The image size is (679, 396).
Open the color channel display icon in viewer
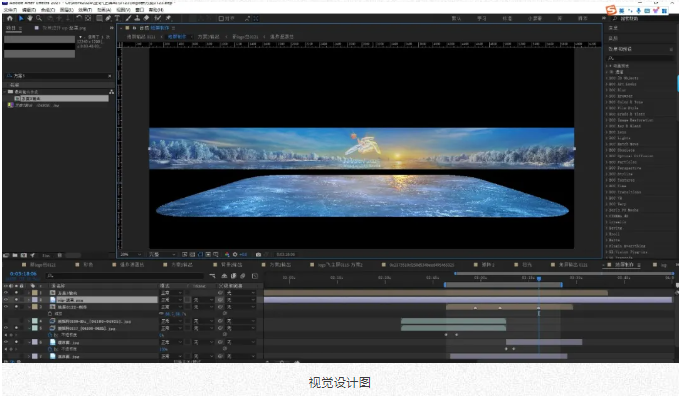(x=227, y=254)
